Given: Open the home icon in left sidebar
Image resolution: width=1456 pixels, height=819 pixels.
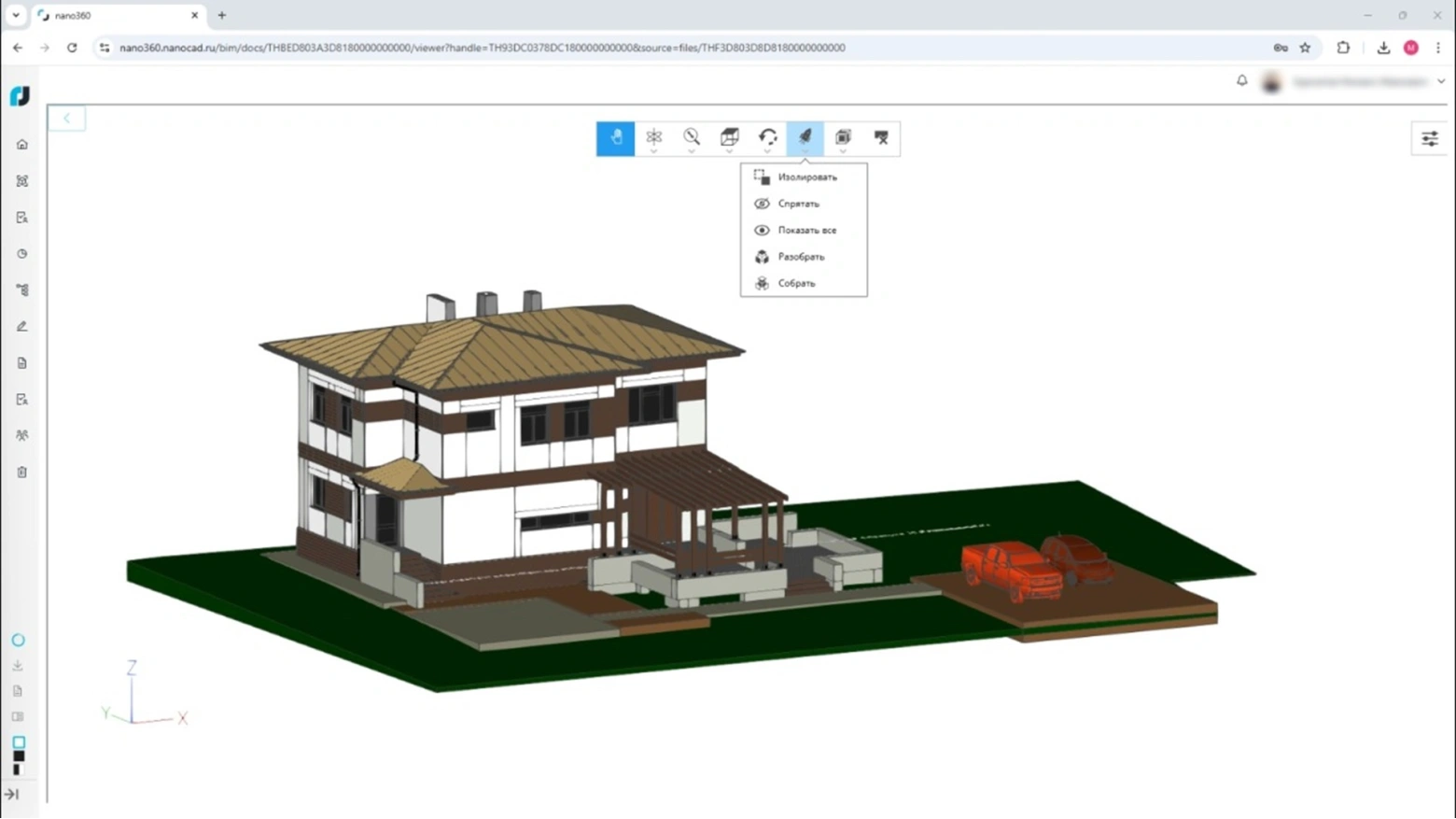Looking at the screenshot, I should point(22,145).
